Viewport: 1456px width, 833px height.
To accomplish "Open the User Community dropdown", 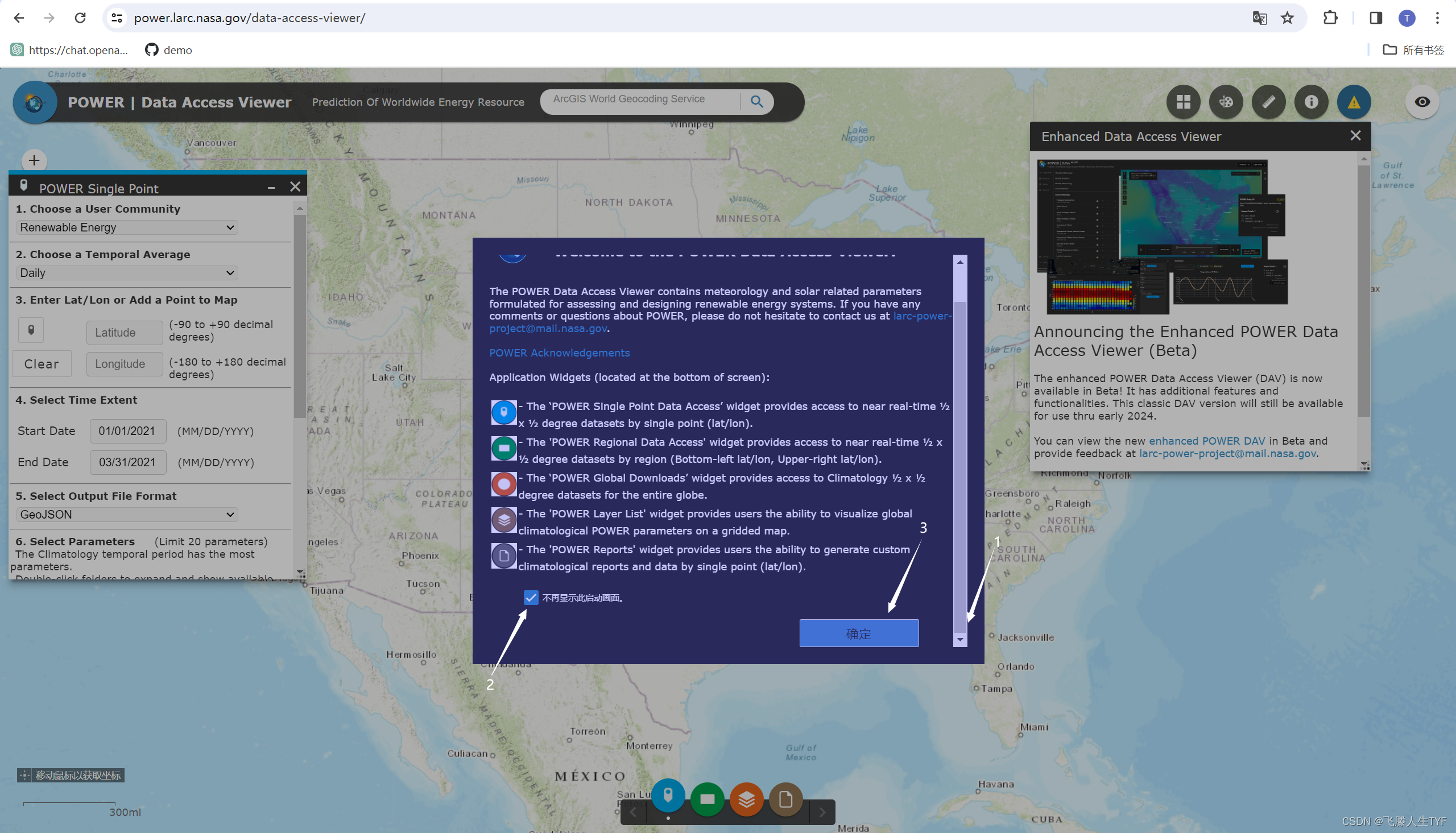I will click(127, 227).
